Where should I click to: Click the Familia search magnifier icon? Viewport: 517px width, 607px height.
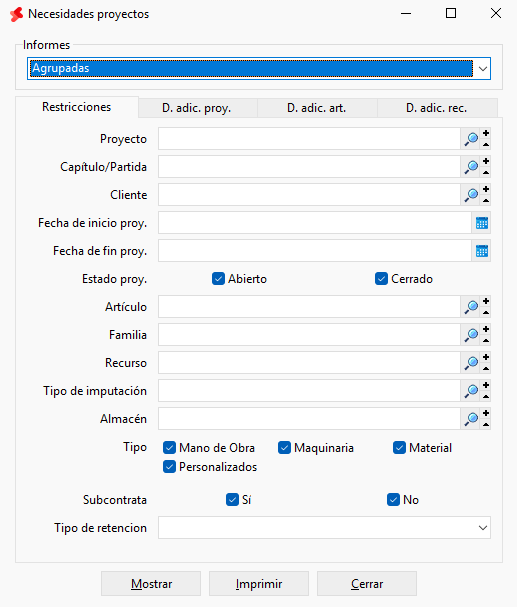click(471, 335)
